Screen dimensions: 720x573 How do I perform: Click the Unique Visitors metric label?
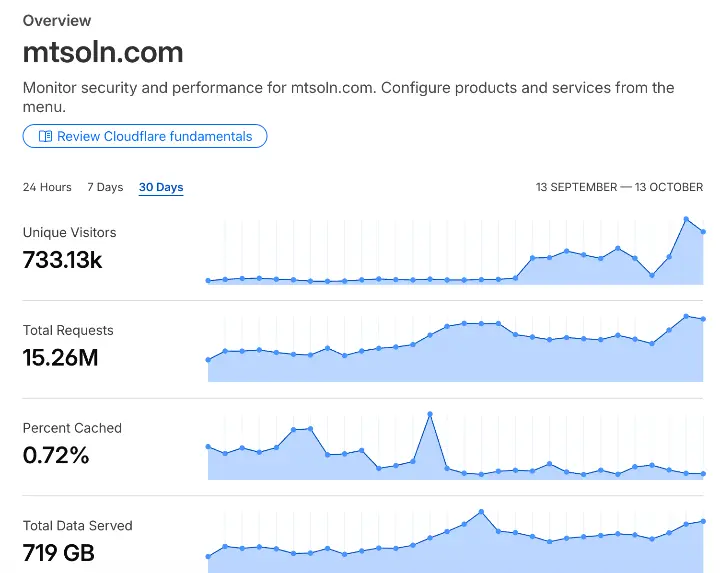(x=69, y=232)
